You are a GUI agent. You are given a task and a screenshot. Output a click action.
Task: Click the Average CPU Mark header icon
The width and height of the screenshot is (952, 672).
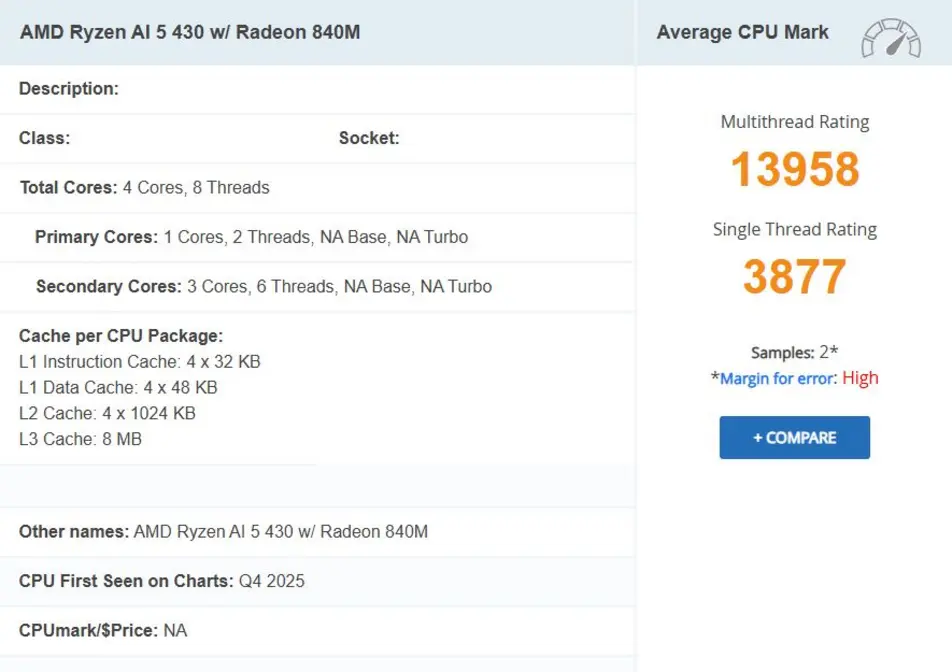(889, 36)
